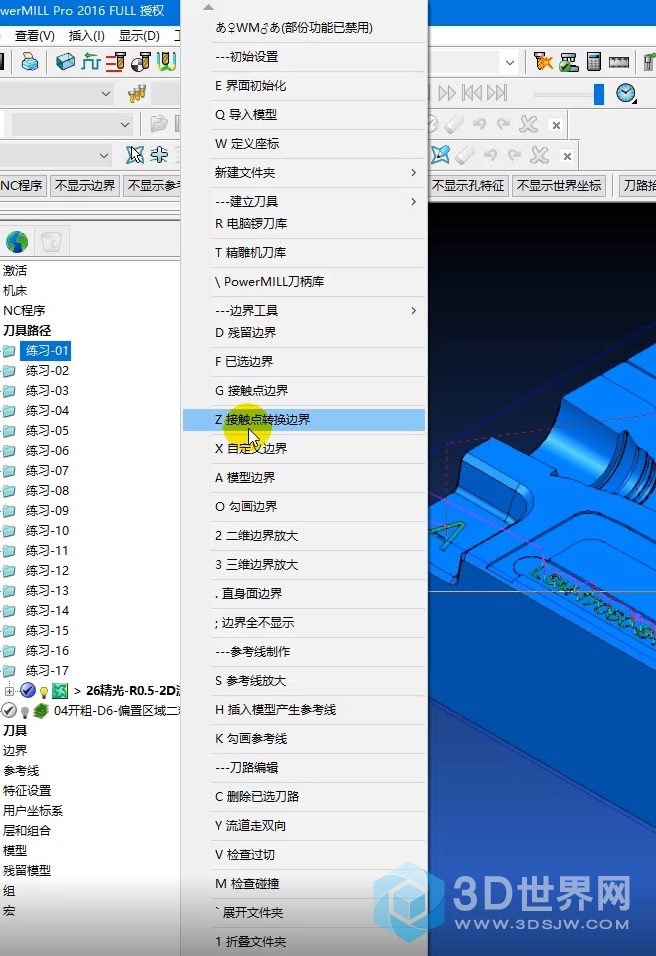Click the blue cross-shaped pattern icon

(159, 155)
